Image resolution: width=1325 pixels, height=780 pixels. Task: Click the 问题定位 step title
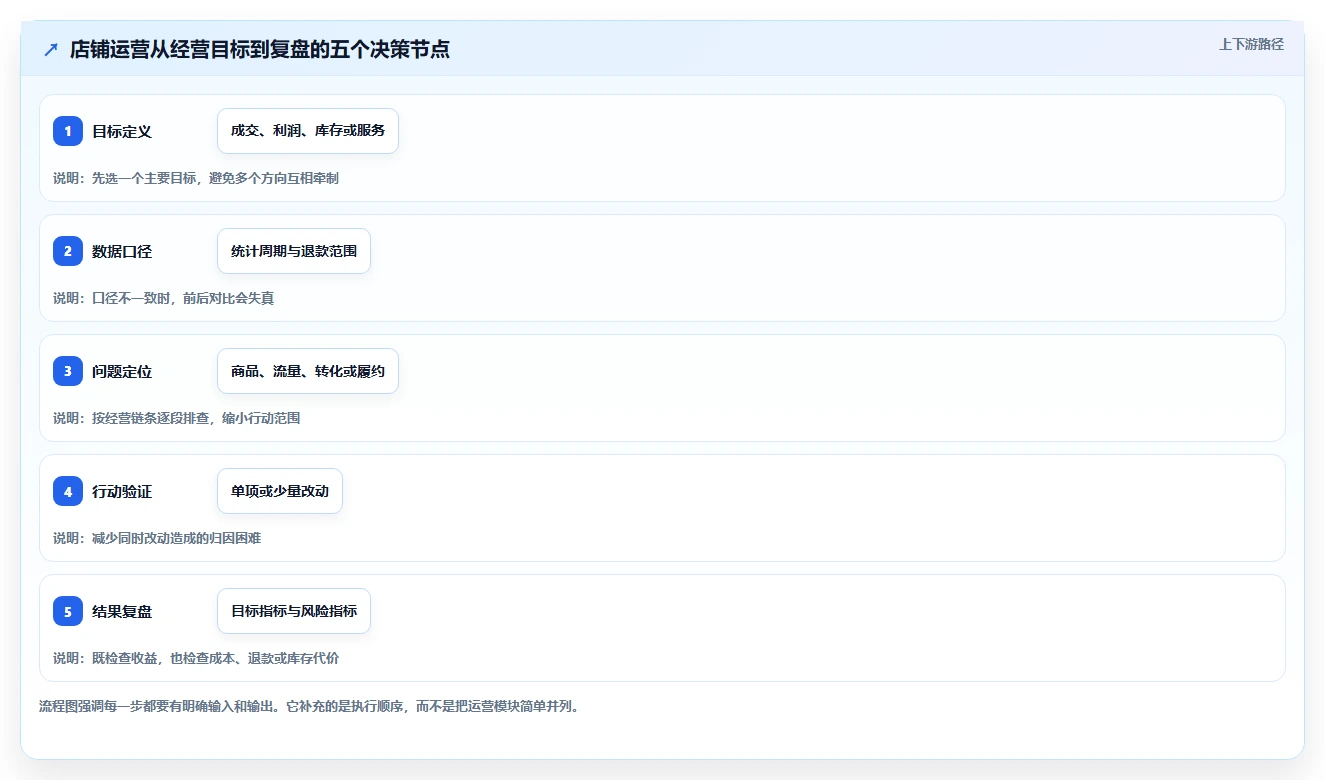122,371
